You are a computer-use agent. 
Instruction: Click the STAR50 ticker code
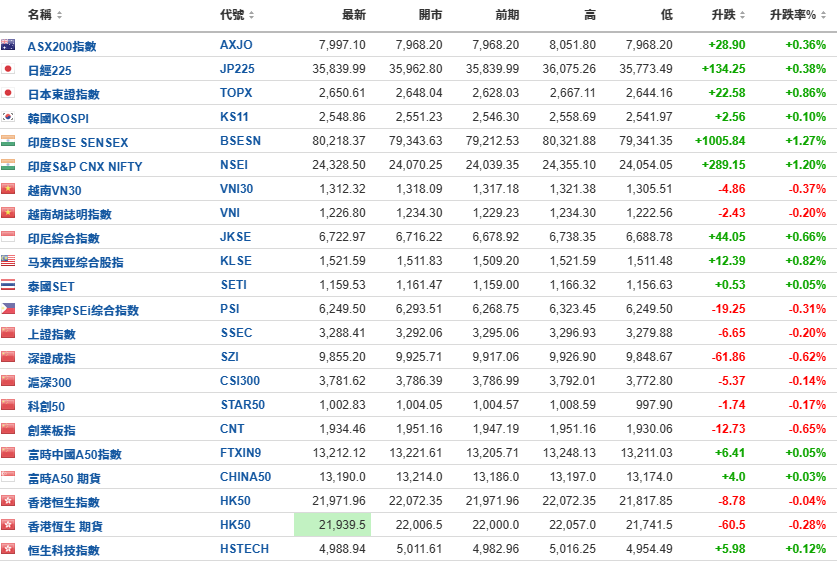(243, 405)
